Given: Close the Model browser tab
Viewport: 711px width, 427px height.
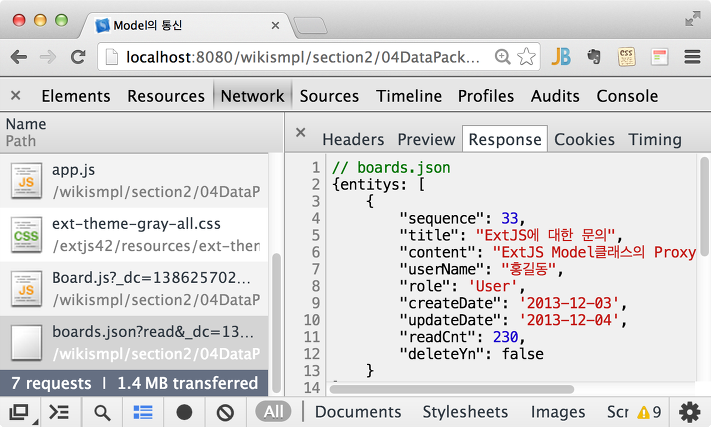Looking at the screenshot, I should tap(275, 26).
